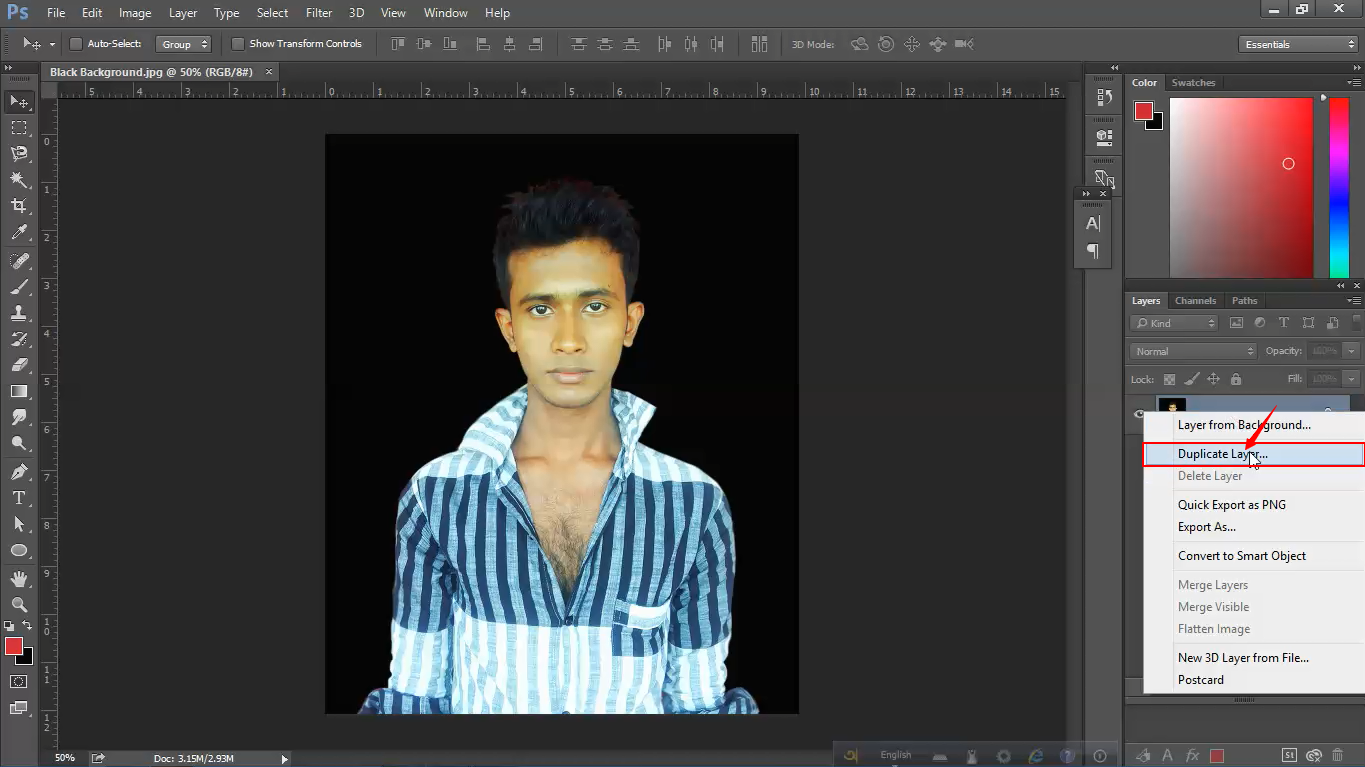The width and height of the screenshot is (1365, 767).
Task: Choose the Hand tool
Action: coord(19,579)
